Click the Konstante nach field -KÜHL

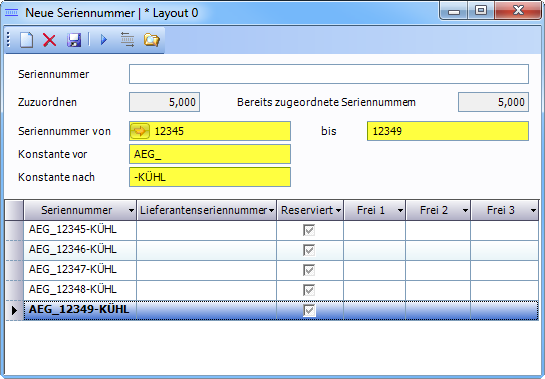tap(210, 177)
